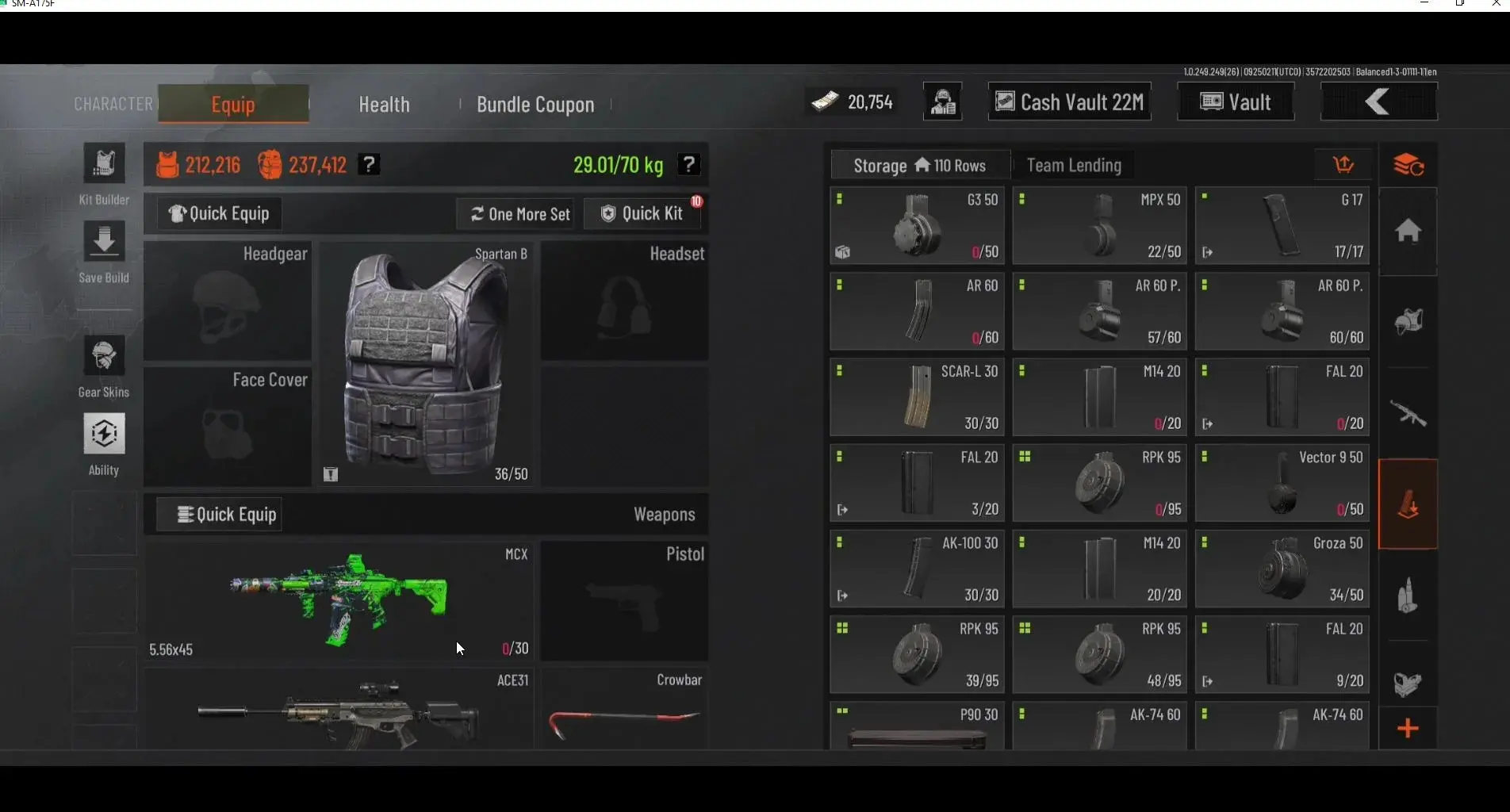Switch to the Health tab
The image size is (1510, 812).
pyautogui.click(x=384, y=105)
